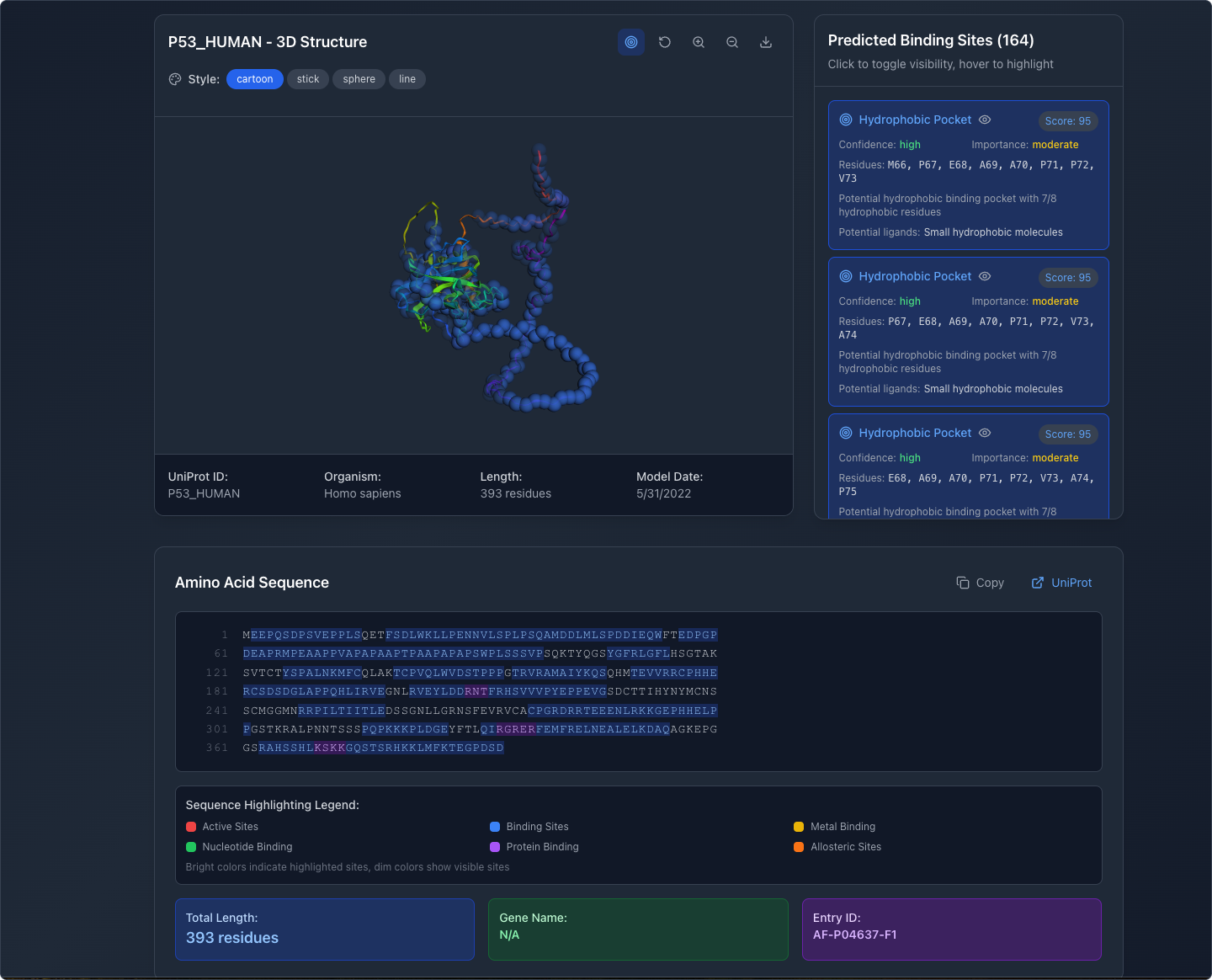The image size is (1212, 980).
Task: Open the UniProt link
Action: point(1062,583)
